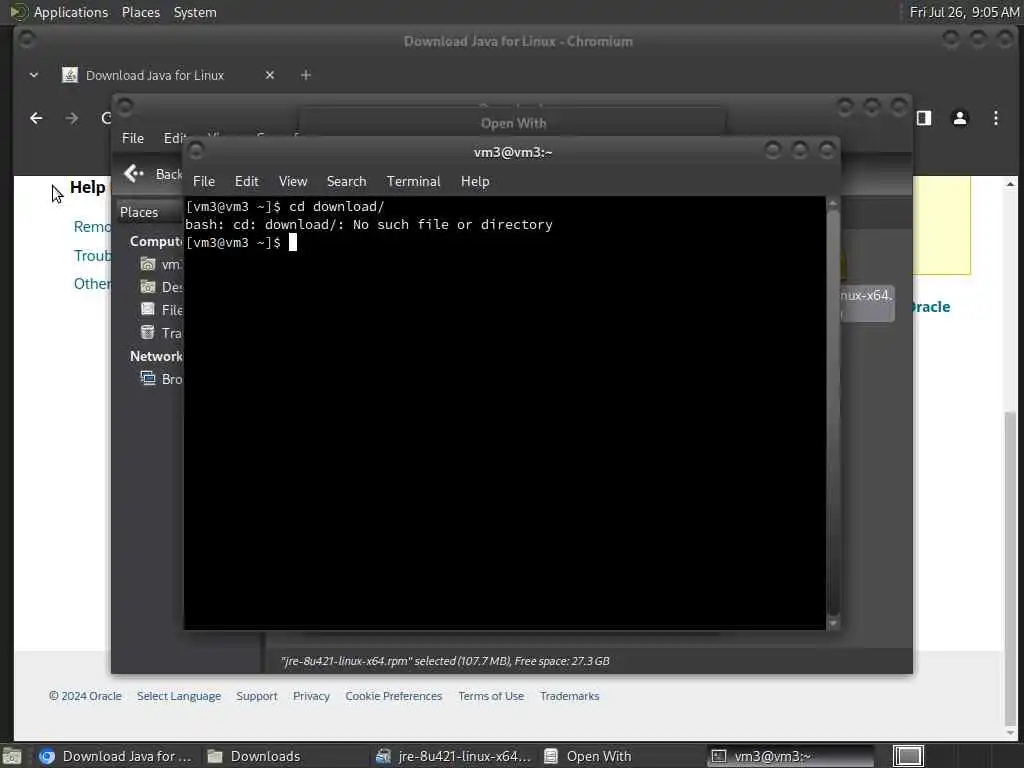Click the file manager Back arrow icon
1024x768 pixels.
point(133,174)
